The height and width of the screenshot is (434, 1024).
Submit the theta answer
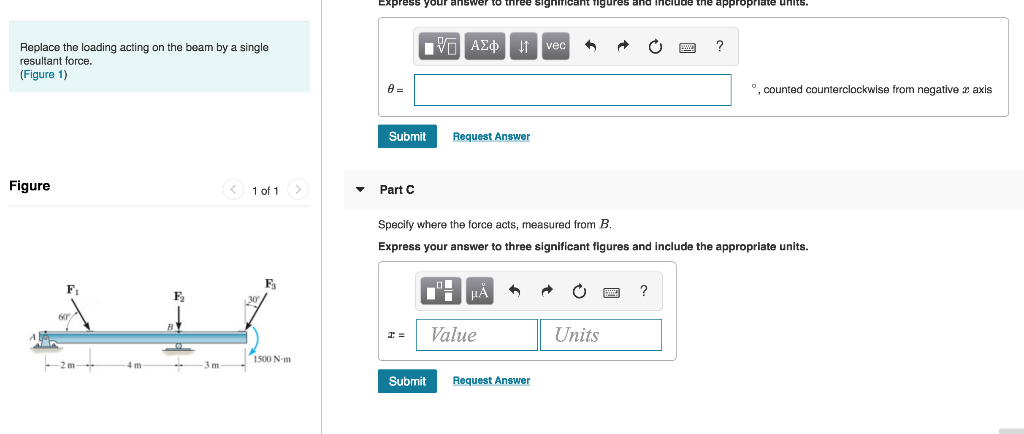[407, 136]
